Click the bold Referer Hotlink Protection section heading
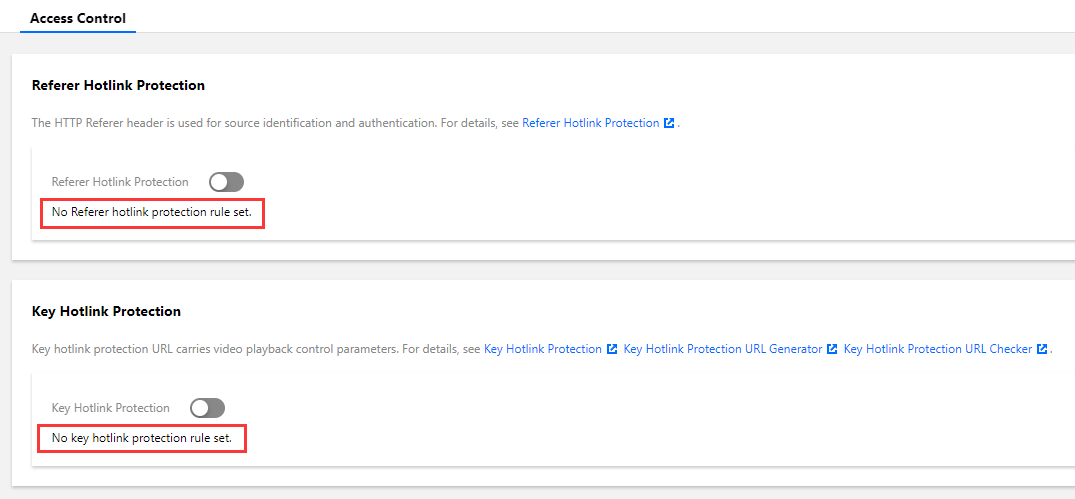1075x499 pixels. 118,85
